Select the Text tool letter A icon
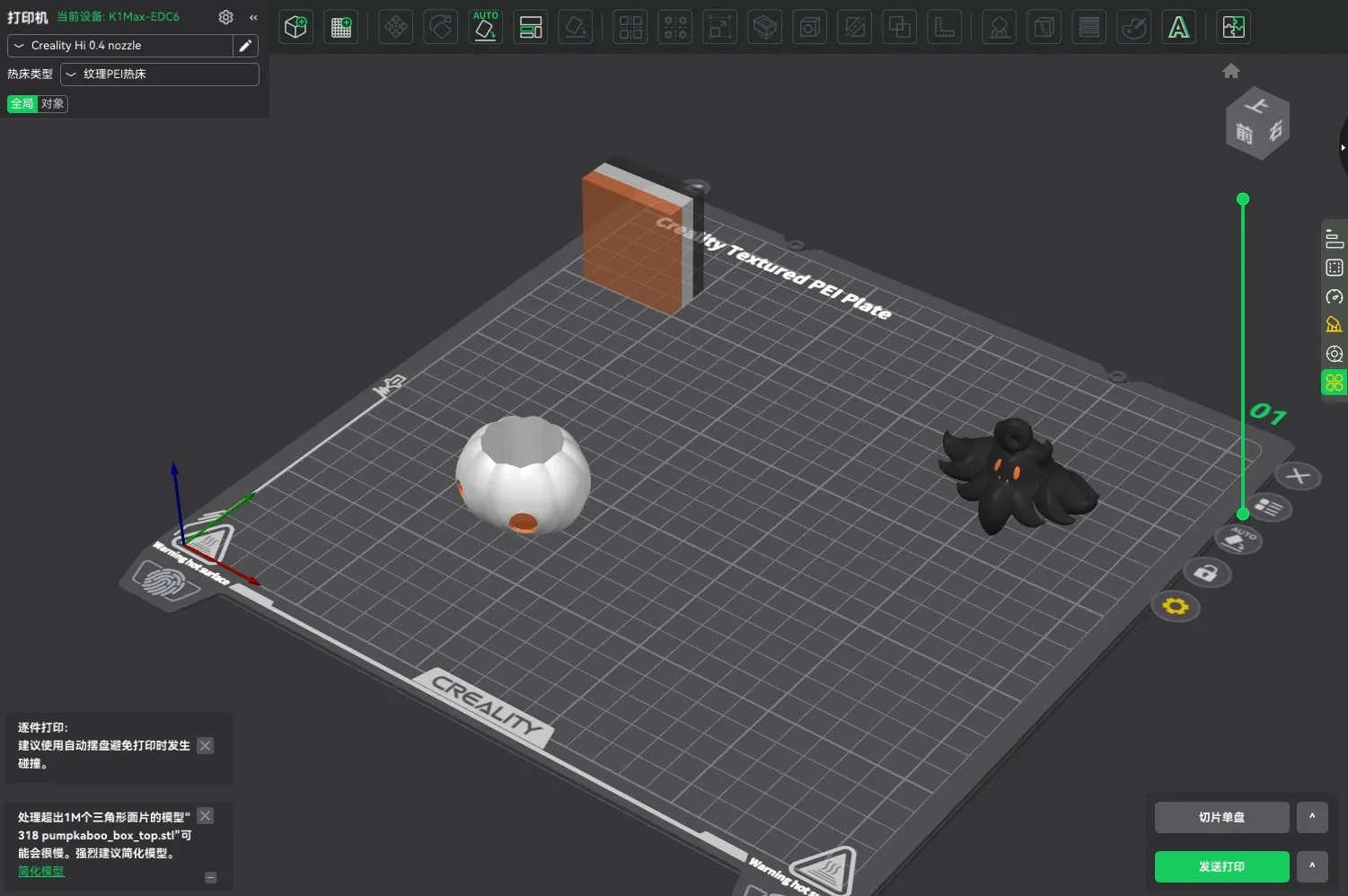 pyautogui.click(x=1179, y=27)
